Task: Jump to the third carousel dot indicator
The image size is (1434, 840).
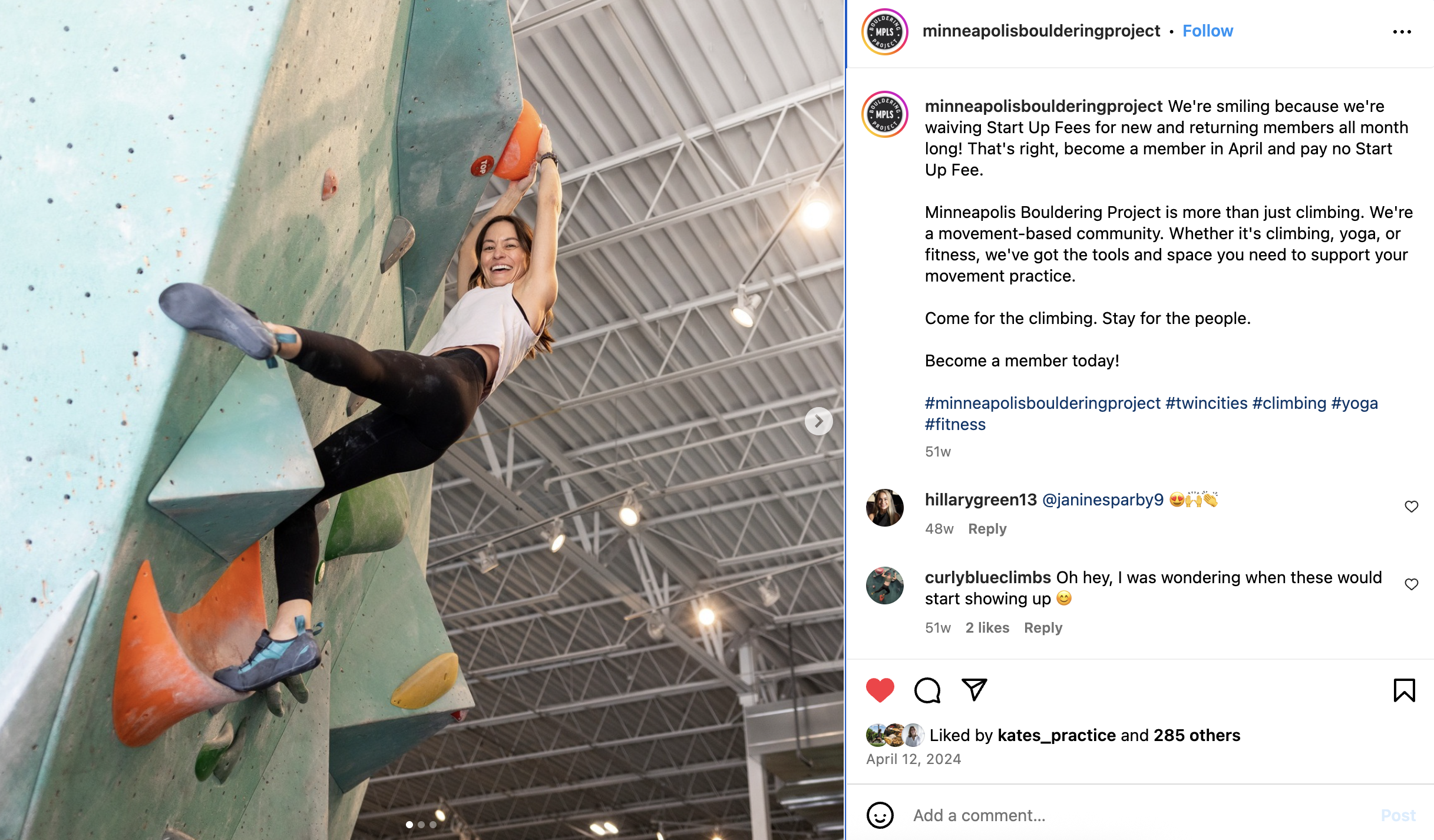Action: (x=433, y=825)
